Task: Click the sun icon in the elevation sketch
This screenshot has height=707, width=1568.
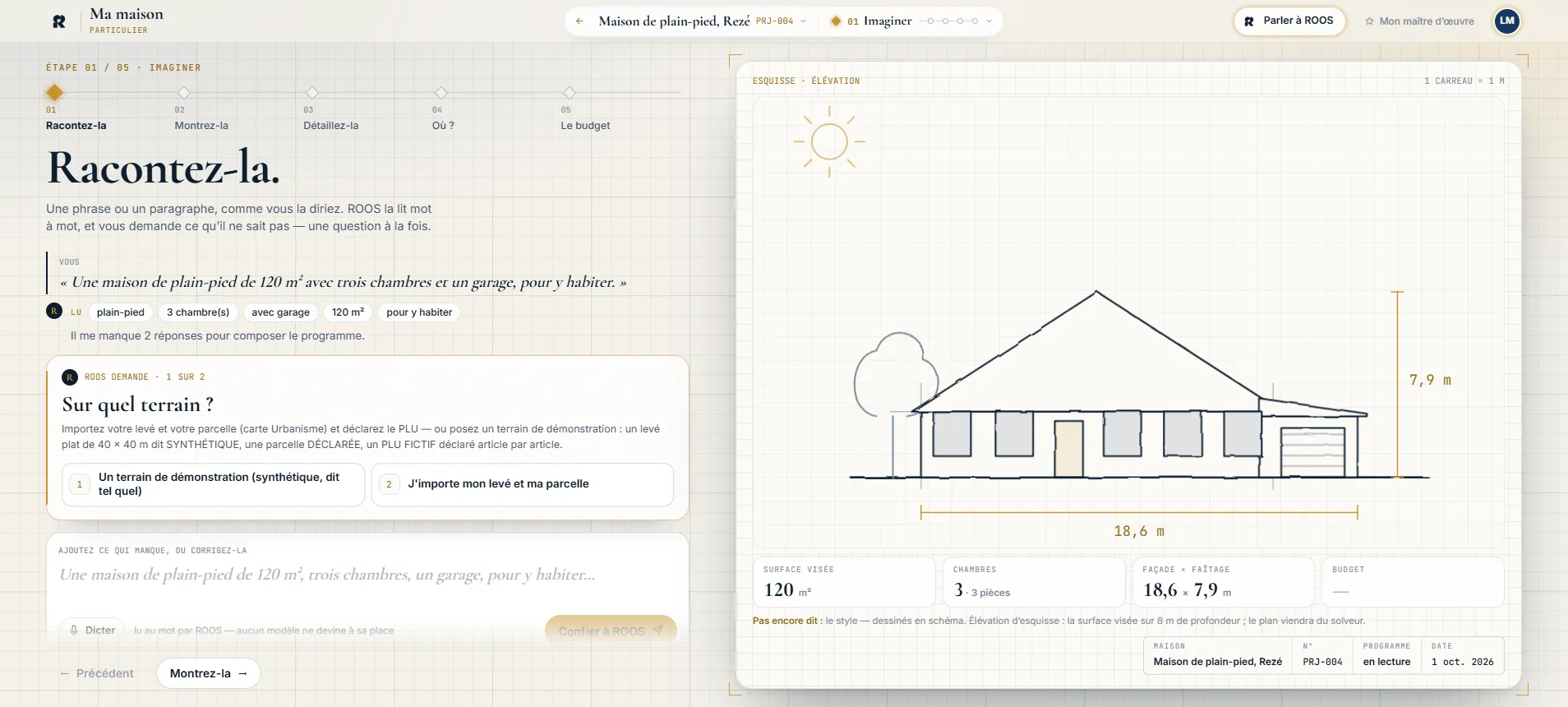Action: click(829, 141)
